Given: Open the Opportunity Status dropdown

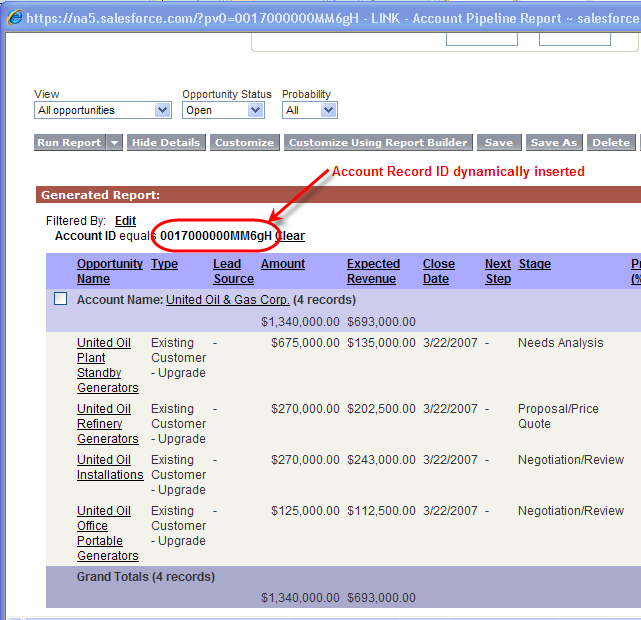Looking at the screenshot, I should pyautogui.click(x=223, y=110).
